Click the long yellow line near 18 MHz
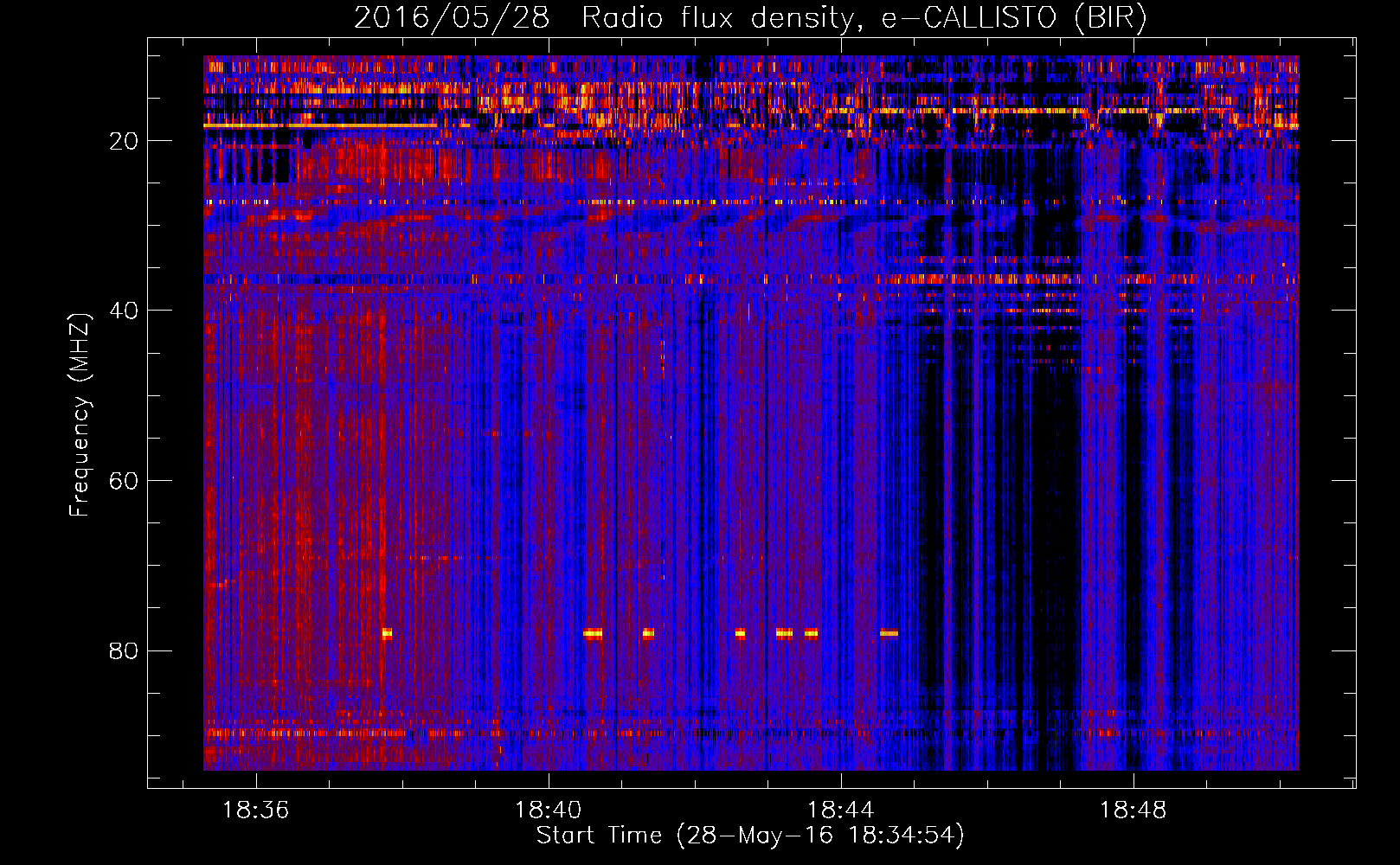 pos(320,125)
